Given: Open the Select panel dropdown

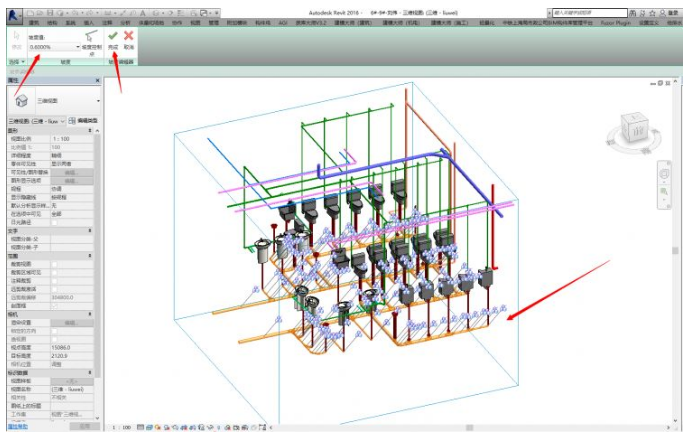Looking at the screenshot, I should 16,62.
